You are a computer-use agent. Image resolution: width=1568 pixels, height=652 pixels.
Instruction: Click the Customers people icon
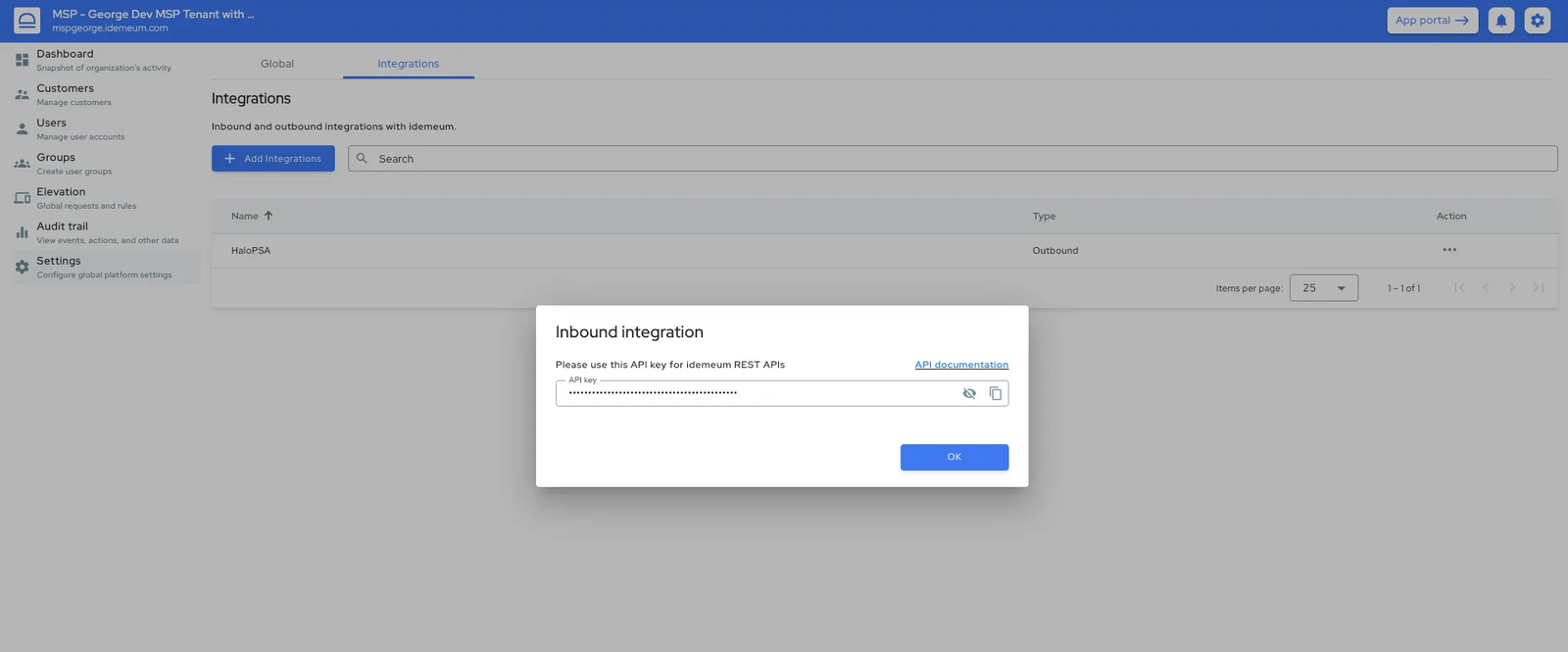tap(22, 95)
